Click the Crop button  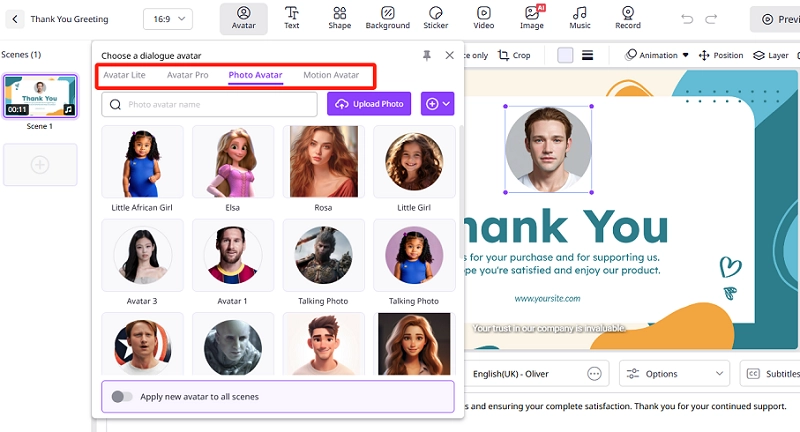[514, 55]
